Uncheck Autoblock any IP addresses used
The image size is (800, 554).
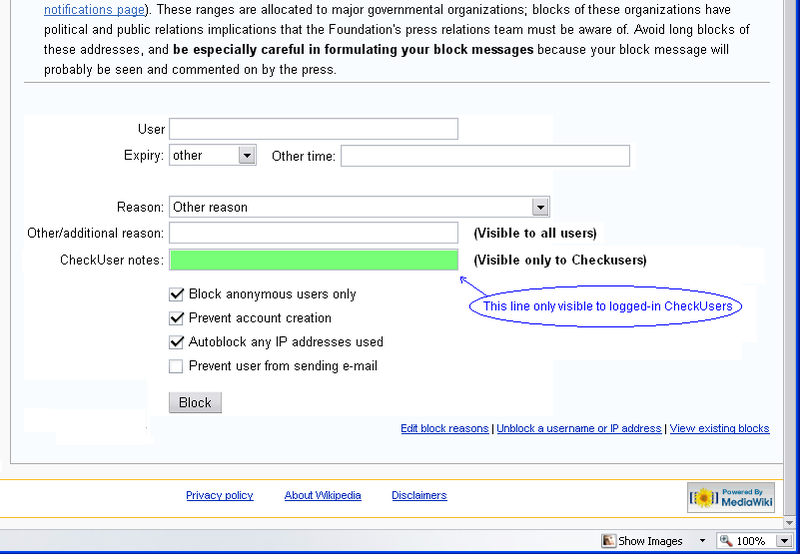(177, 342)
